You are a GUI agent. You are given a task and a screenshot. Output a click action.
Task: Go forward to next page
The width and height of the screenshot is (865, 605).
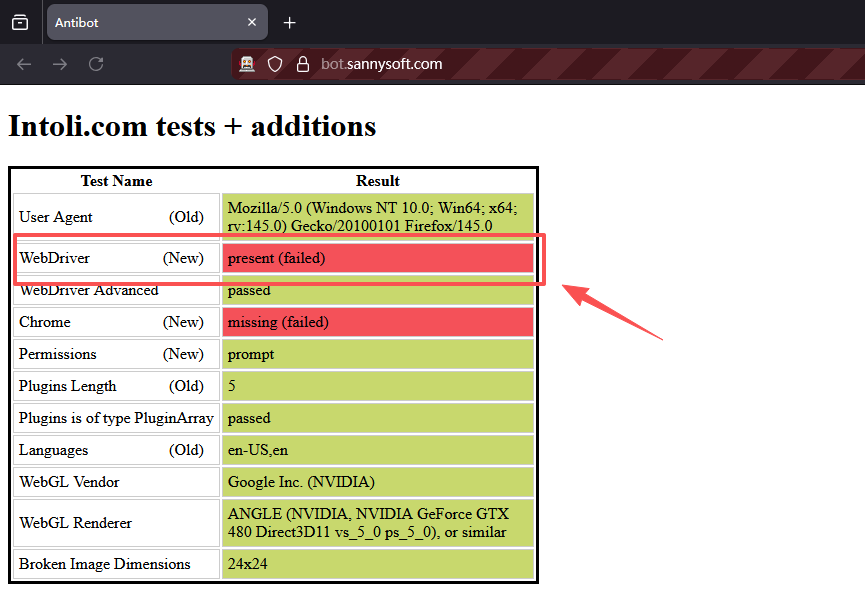pyautogui.click(x=60, y=64)
